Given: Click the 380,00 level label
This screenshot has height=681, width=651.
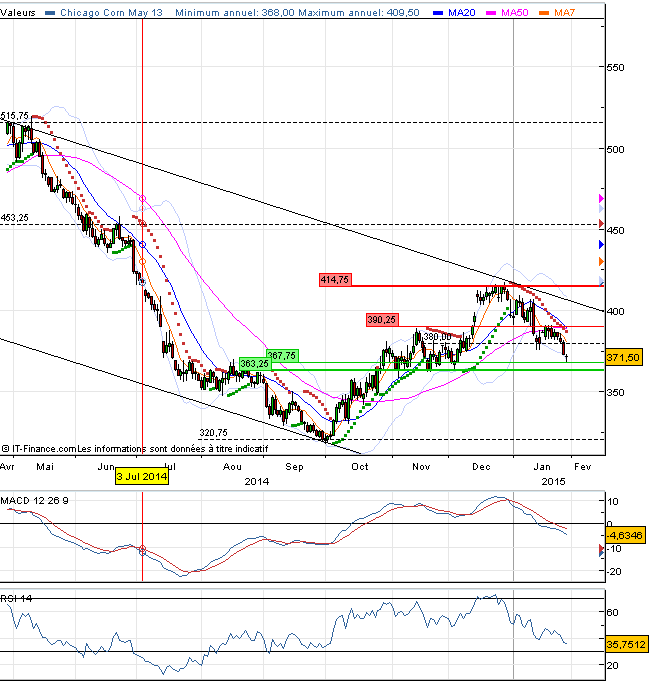Looking at the screenshot, I should (437, 337).
